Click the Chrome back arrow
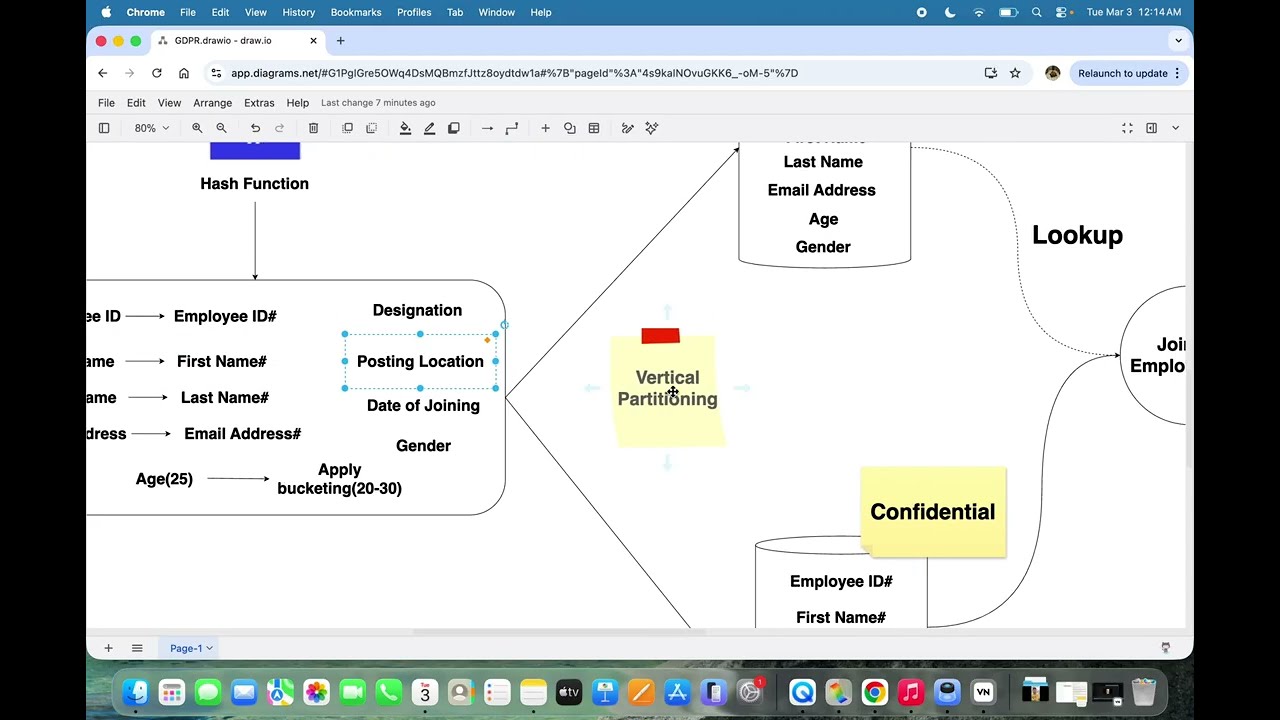The width and height of the screenshot is (1280, 720). [102, 73]
